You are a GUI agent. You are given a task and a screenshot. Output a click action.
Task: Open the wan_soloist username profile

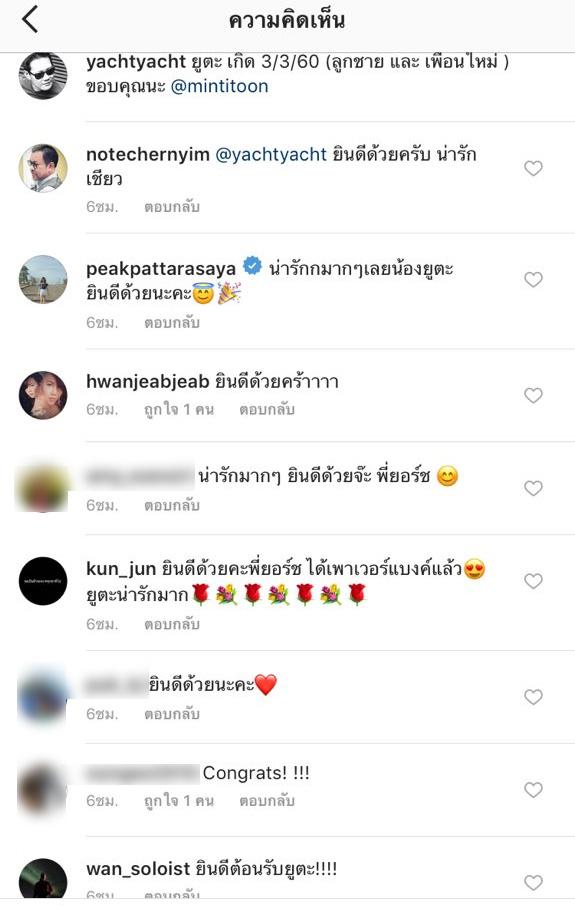(x=138, y=869)
